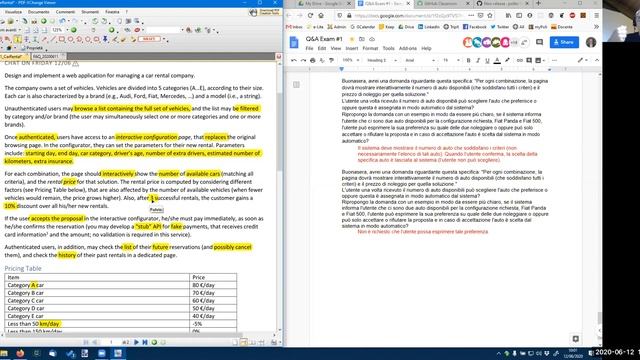Open the Arial font dropdown in Docs

click(420, 60)
